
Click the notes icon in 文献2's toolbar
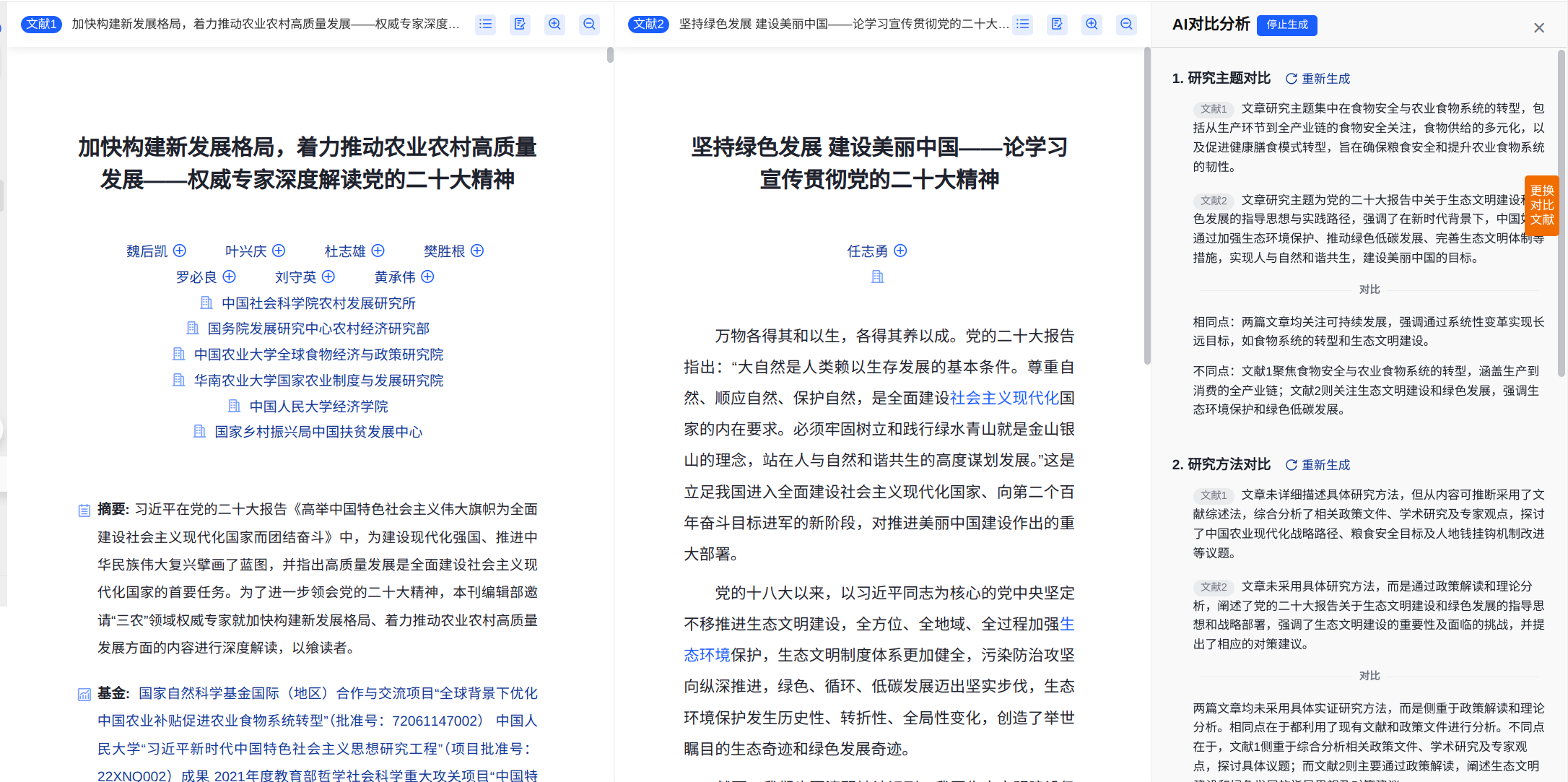[x=1057, y=24]
